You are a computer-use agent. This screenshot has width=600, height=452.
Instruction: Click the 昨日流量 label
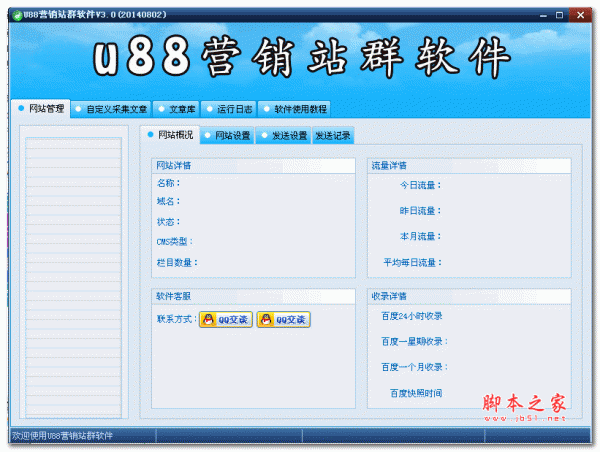click(421, 210)
